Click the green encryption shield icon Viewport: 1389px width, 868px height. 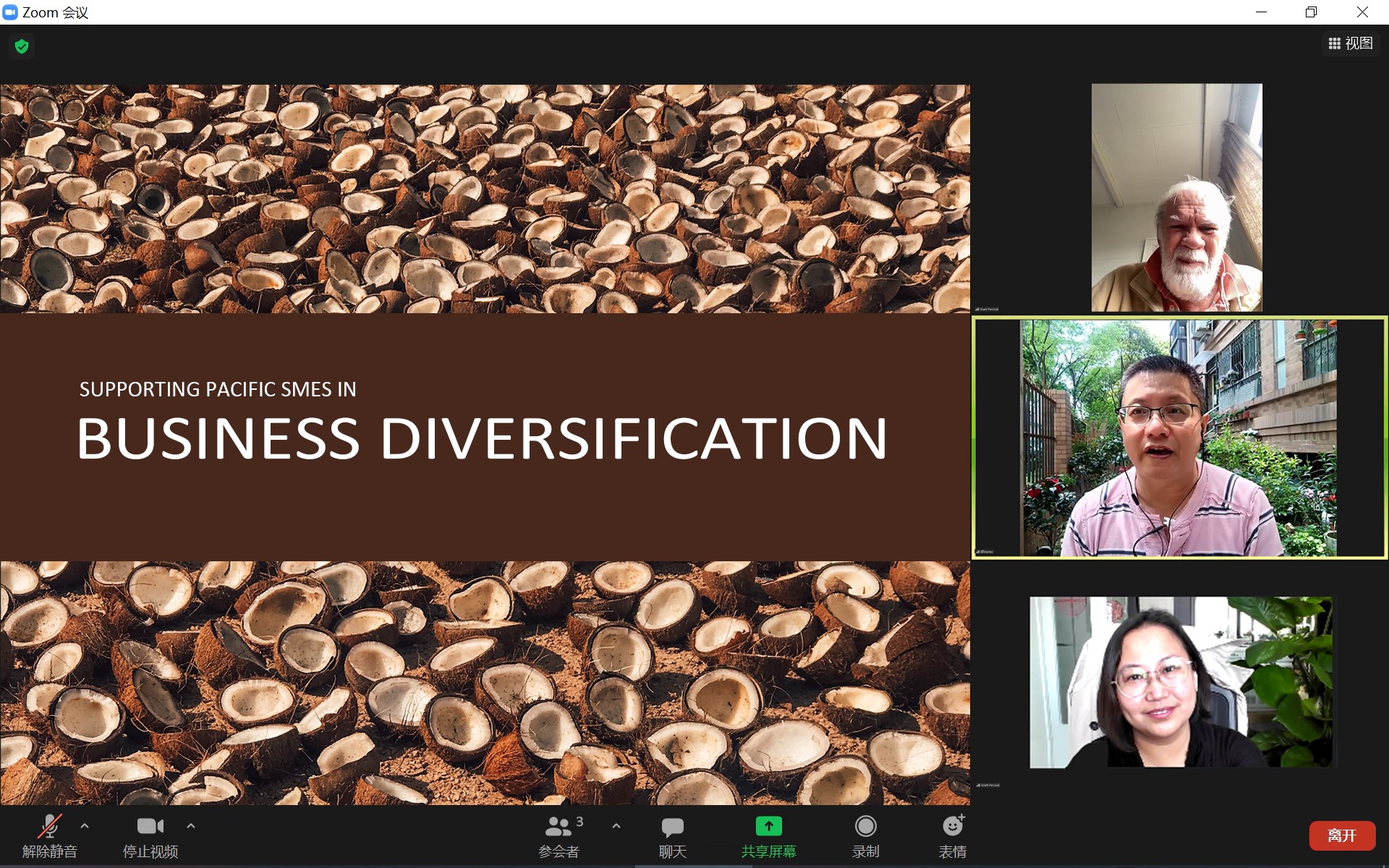[x=22, y=47]
